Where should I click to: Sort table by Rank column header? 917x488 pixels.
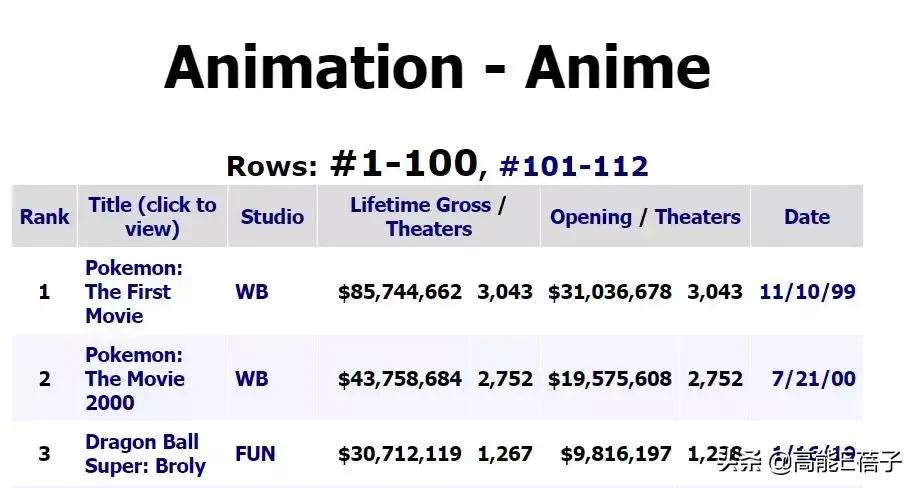pyautogui.click(x=45, y=217)
